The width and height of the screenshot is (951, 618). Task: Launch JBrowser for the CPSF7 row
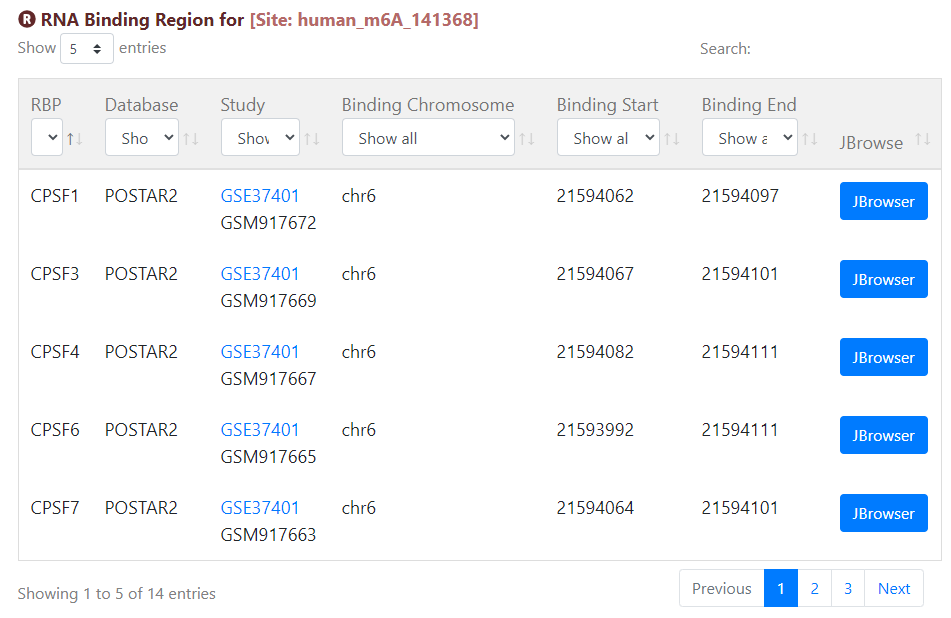[883, 513]
